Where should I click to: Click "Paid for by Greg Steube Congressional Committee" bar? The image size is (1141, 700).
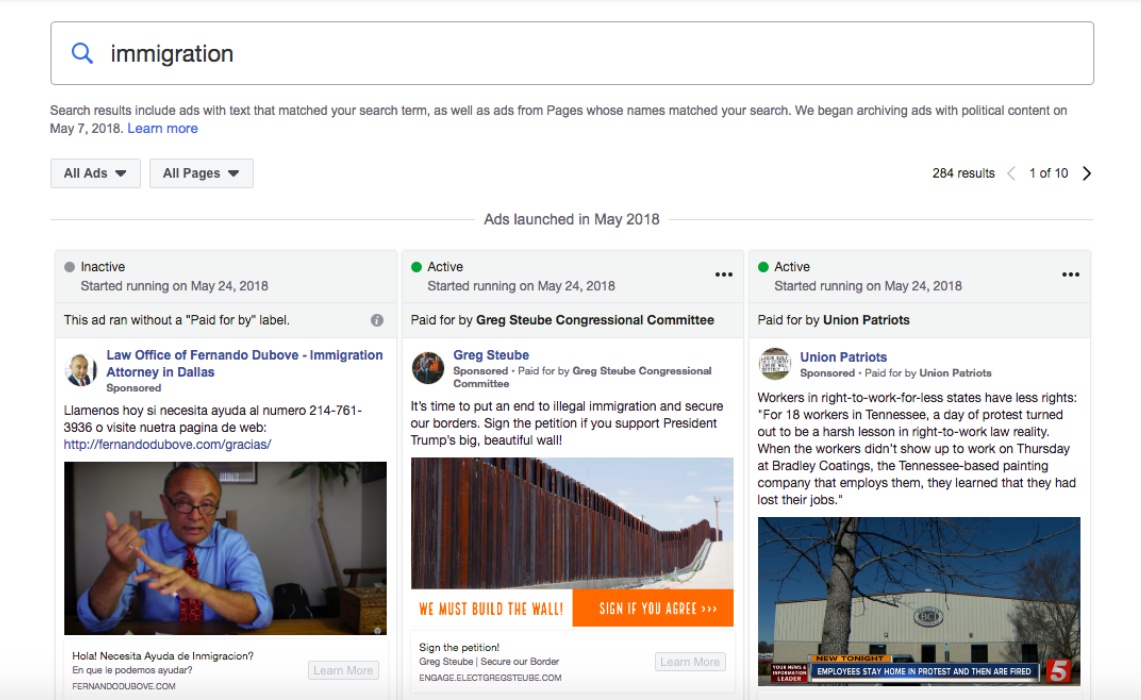coord(573,320)
